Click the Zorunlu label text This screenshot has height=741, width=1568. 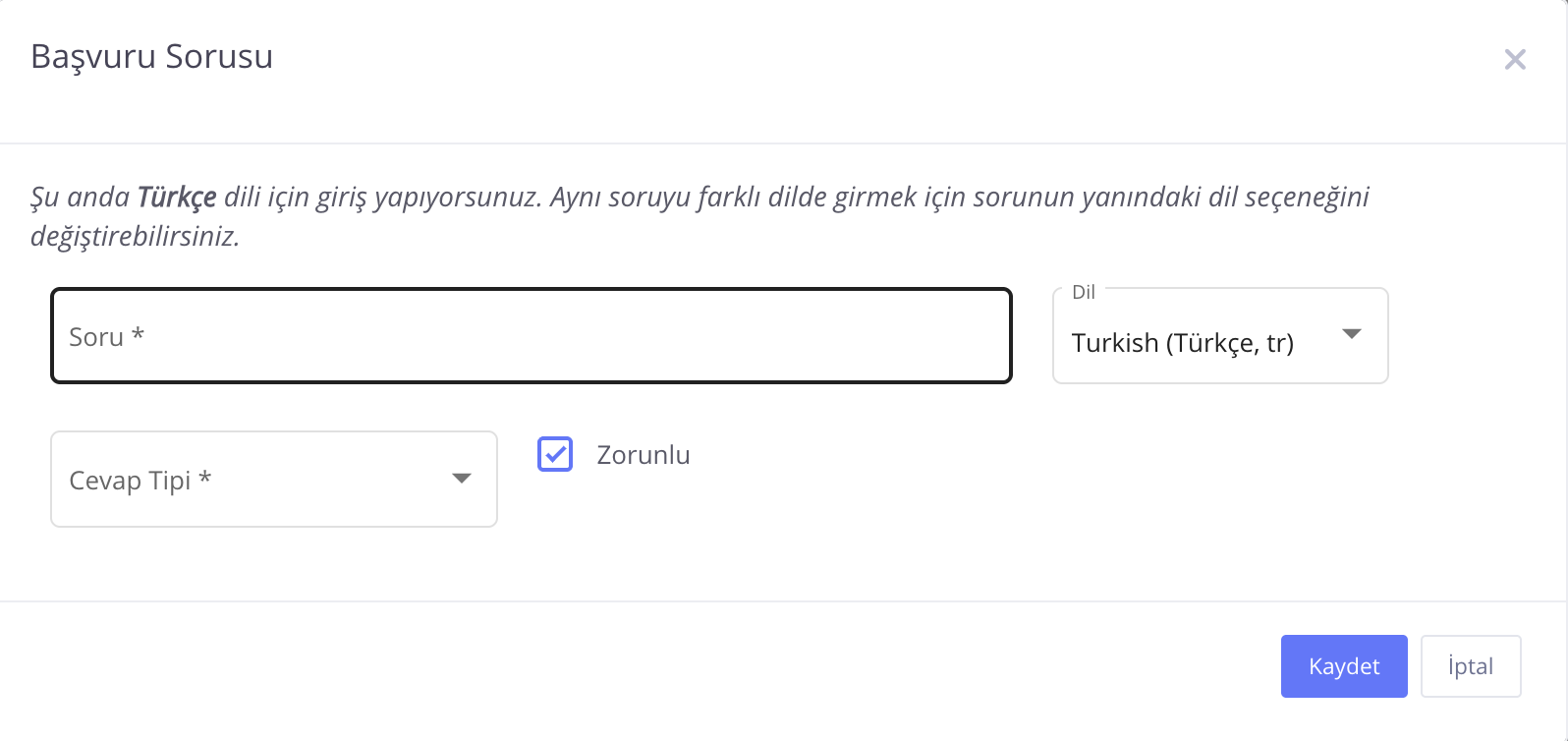(644, 455)
